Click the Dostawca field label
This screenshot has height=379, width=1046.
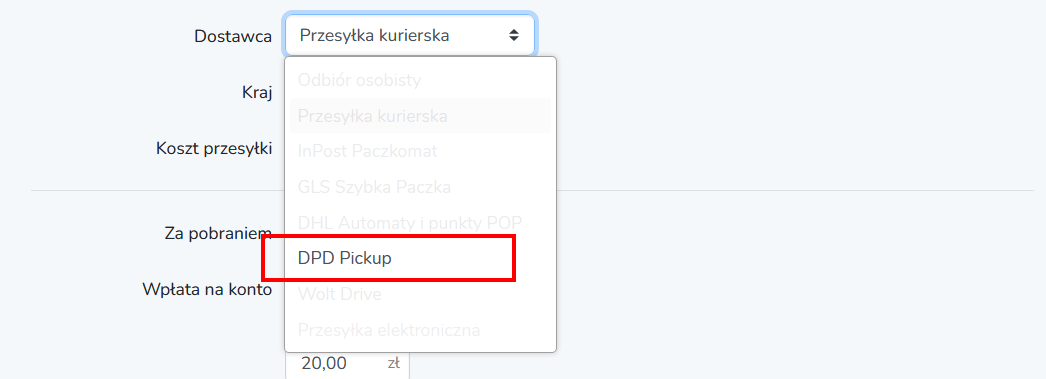point(233,36)
